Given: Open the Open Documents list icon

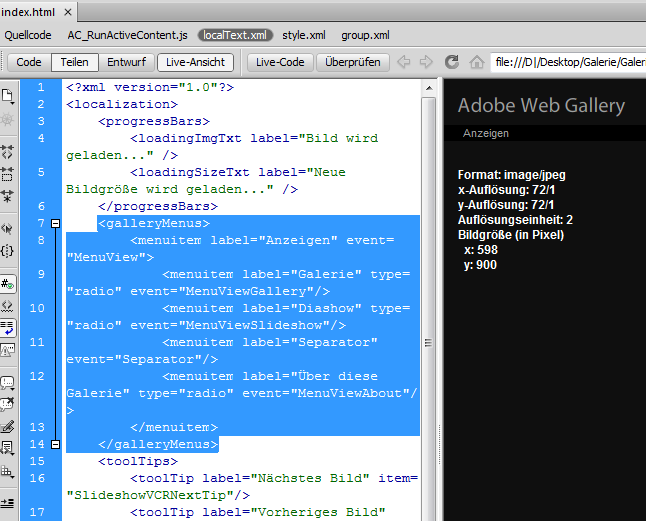Looking at the screenshot, I should [8, 97].
